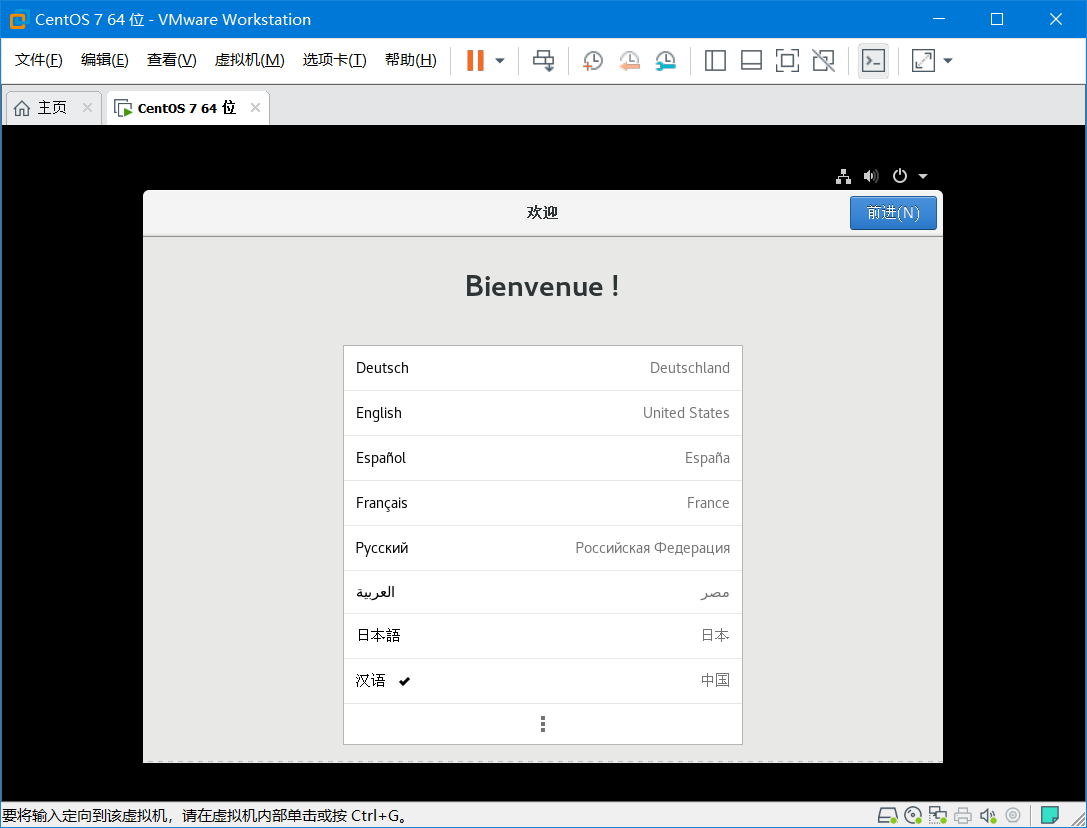Open the 查看(V) menu

[x=171, y=60]
